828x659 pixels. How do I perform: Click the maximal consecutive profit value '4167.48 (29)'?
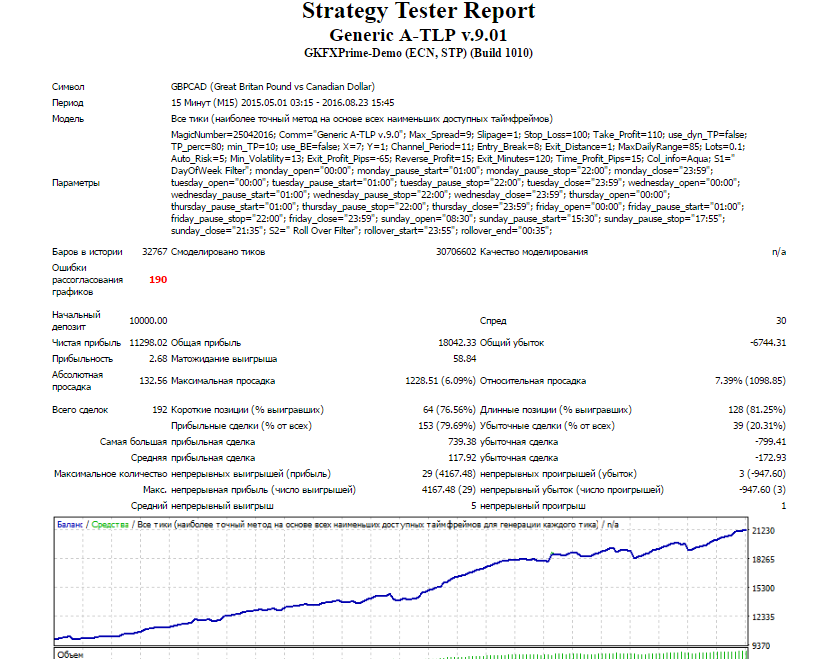[x=449, y=489]
